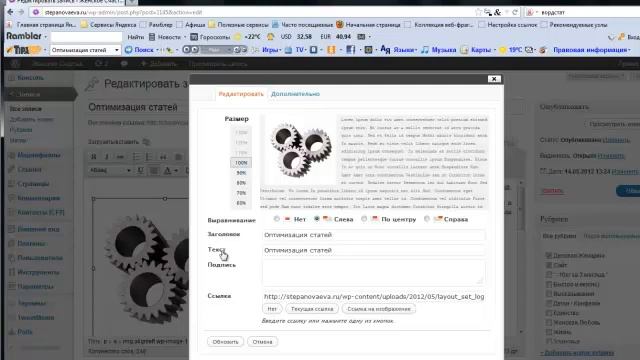Image resolution: width=640 pixels, height=360 pixels.
Task: Select the 70% image size option
Action: 241,193
